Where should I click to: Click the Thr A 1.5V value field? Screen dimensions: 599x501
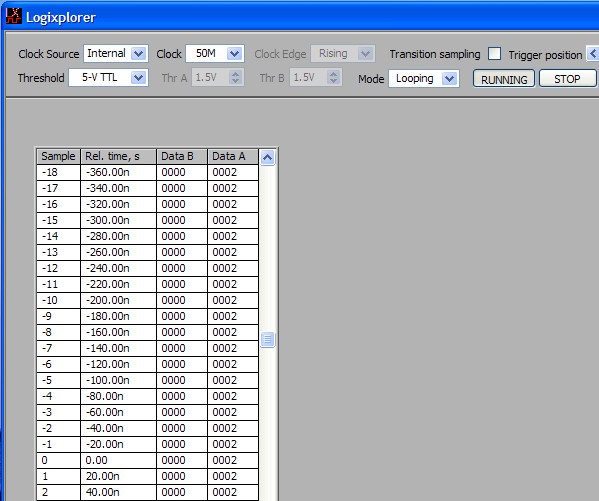coord(210,78)
